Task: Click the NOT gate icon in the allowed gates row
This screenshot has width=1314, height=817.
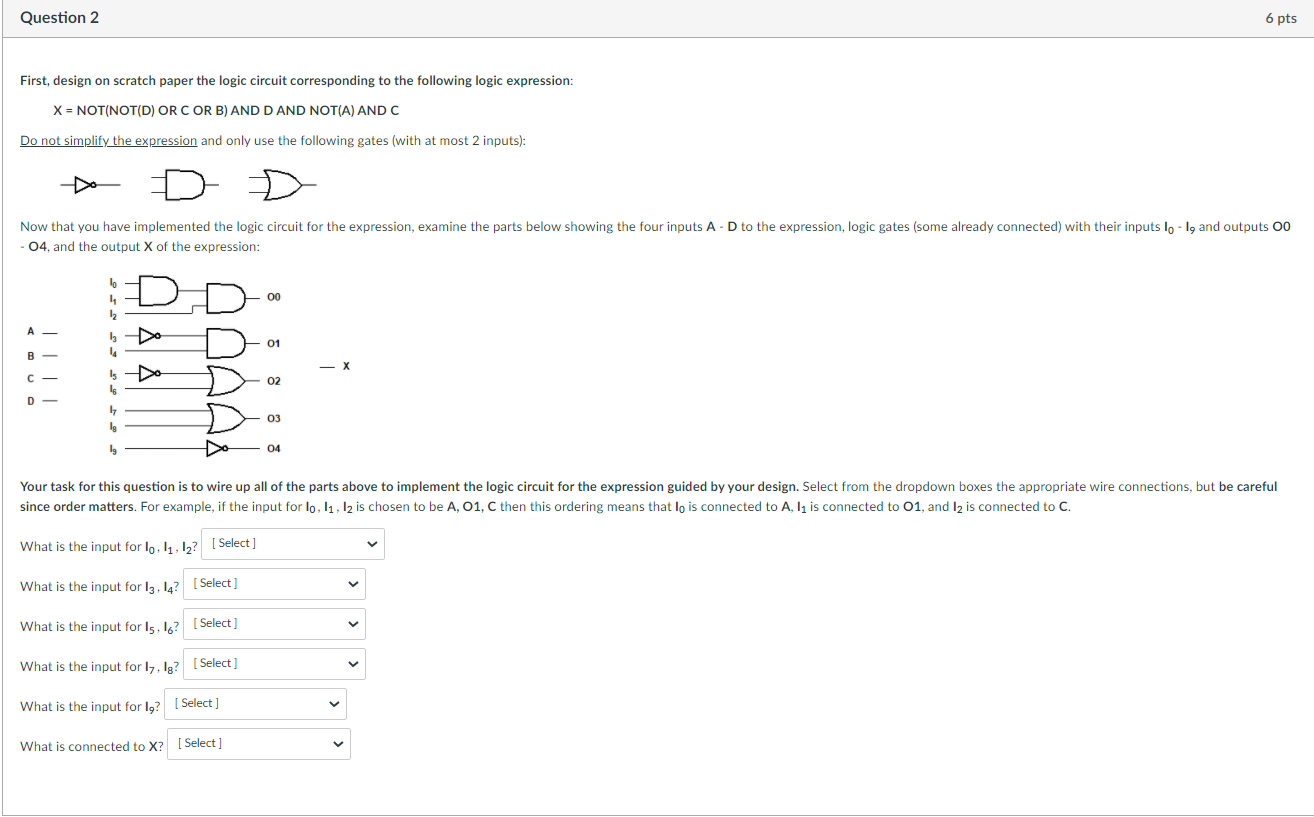Action: pyautogui.click(x=84, y=185)
